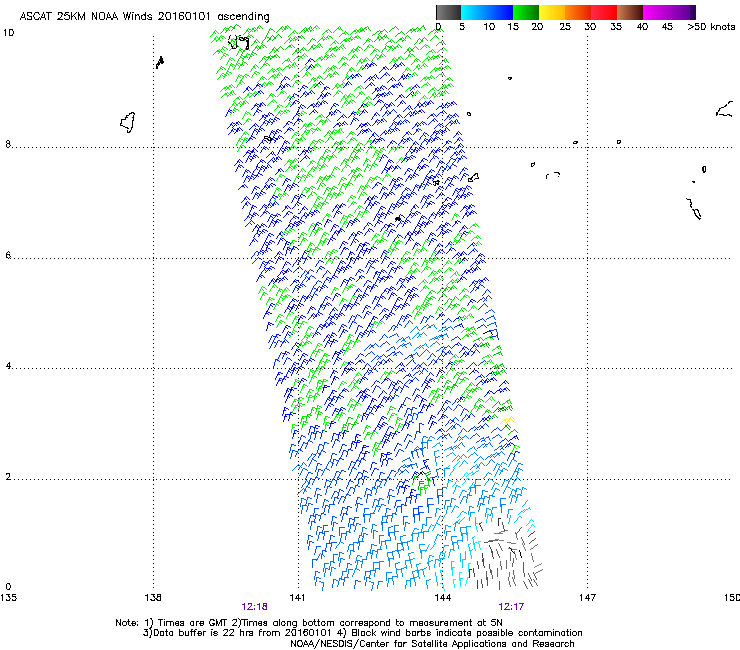
Task: Click the longitude label '141'
Action: click(x=297, y=598)
